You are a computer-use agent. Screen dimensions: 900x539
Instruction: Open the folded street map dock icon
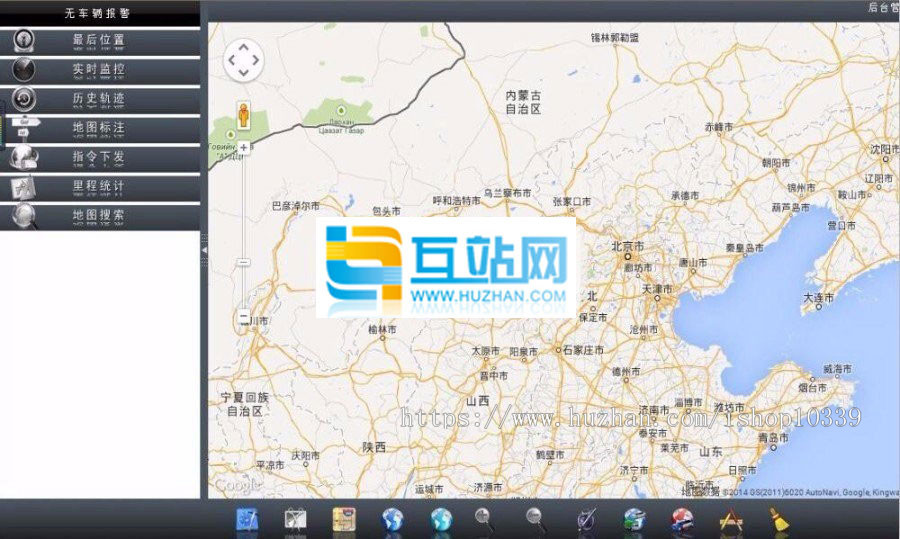pos(344,519)
